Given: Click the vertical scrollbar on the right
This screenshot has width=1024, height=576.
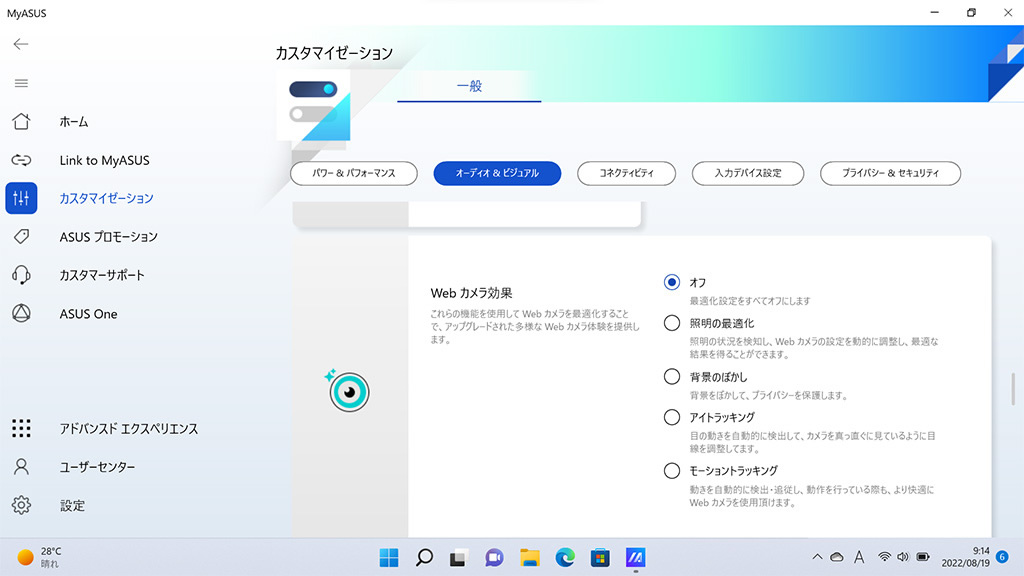Looking at the screenshot, I should point(1013,389).
